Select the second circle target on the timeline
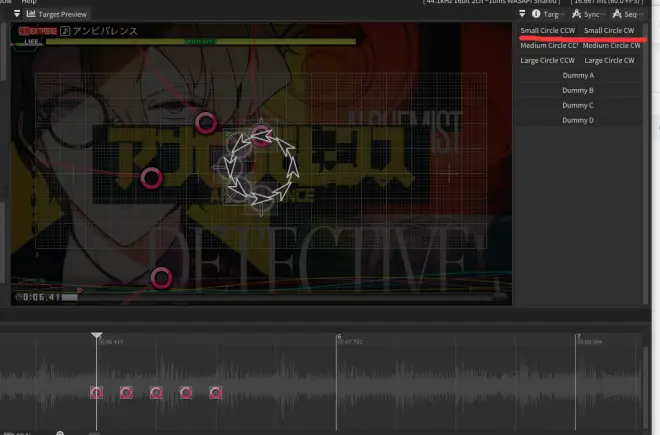660x435 pixels. pos(126,393)
